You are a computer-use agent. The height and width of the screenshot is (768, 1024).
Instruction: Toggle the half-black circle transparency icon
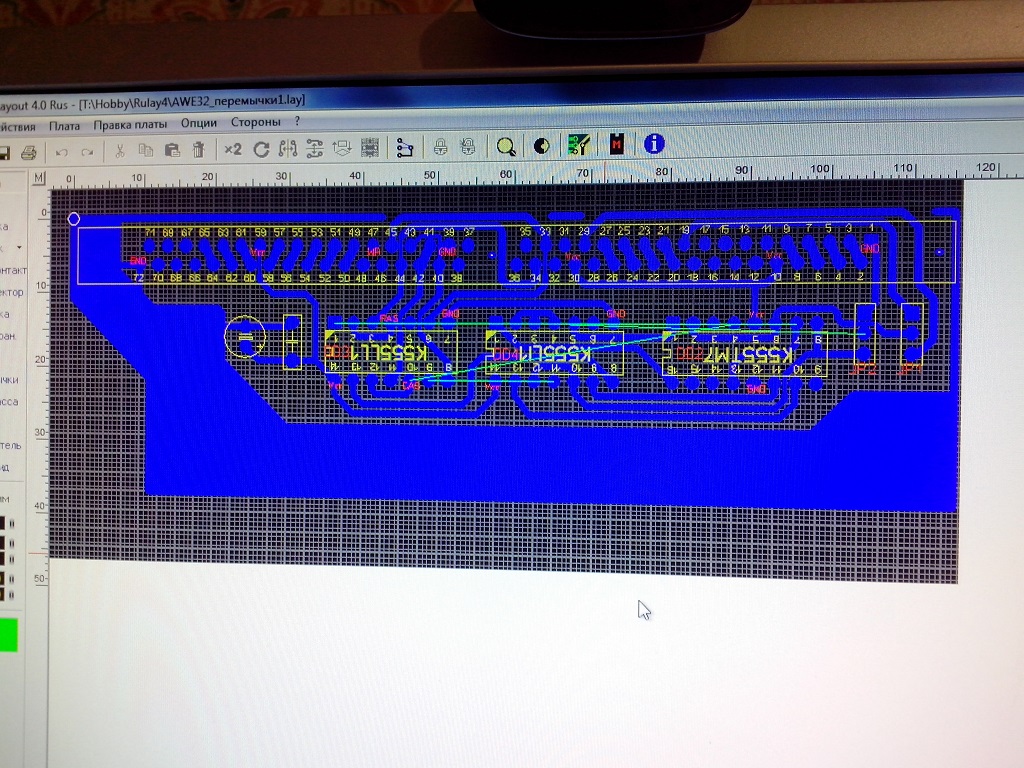click(541, 146)
